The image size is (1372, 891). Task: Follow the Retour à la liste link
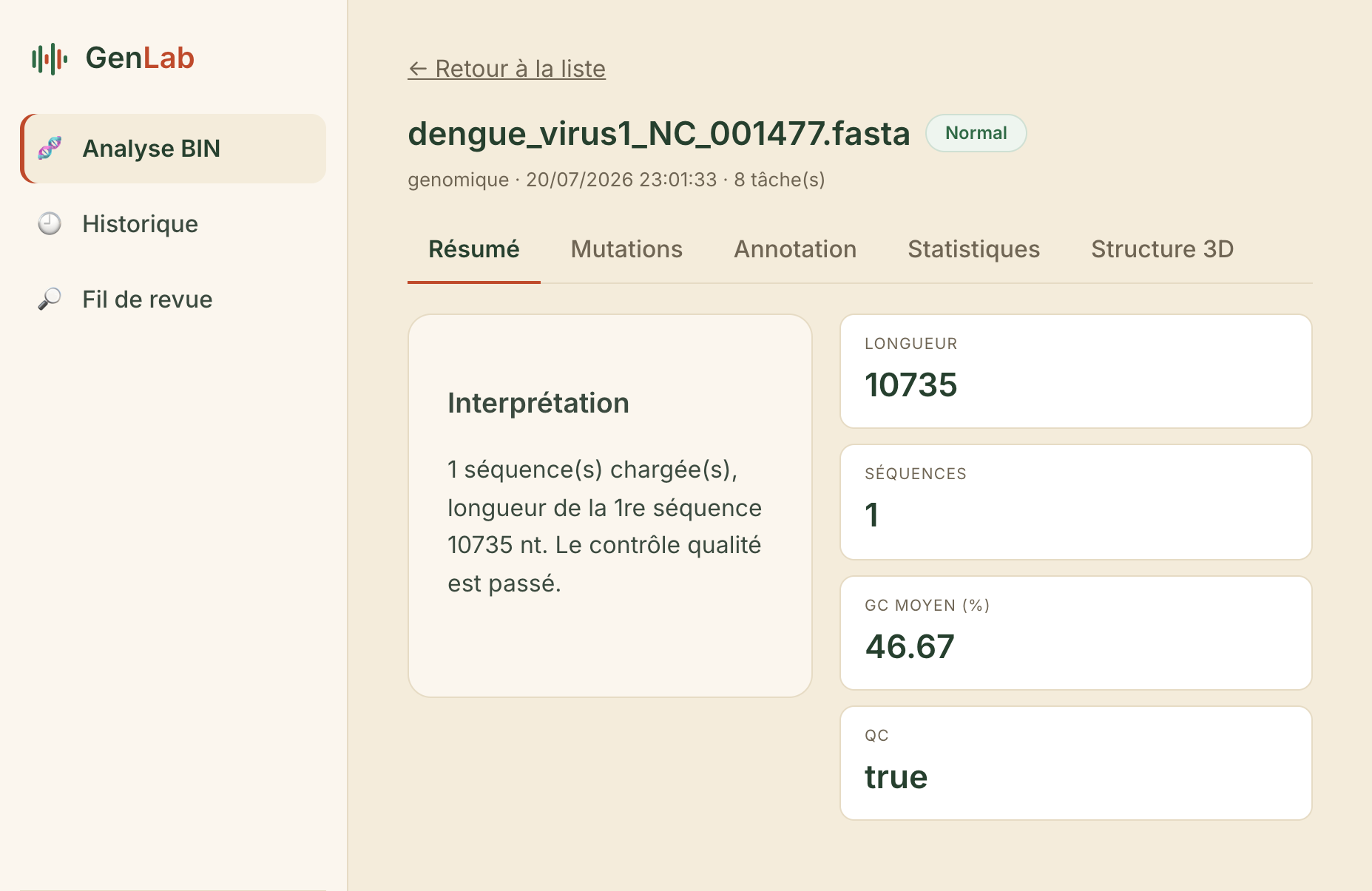point(507,69)
